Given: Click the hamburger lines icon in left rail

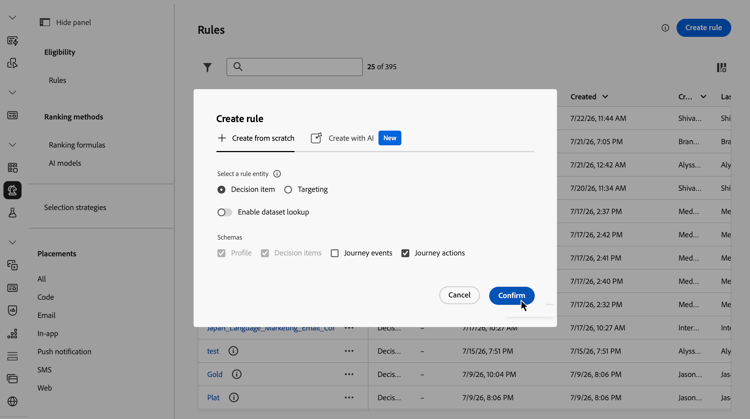Looking at the screenshot, I should point(12,356).
